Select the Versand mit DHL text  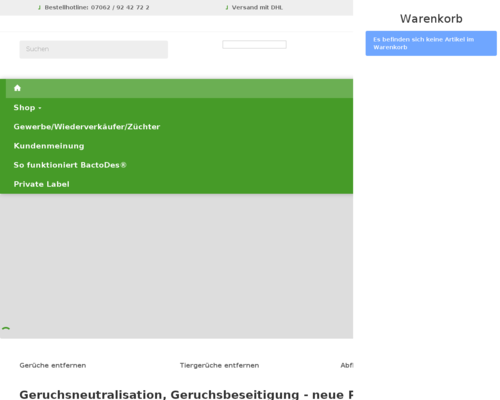tap(257, 7)
